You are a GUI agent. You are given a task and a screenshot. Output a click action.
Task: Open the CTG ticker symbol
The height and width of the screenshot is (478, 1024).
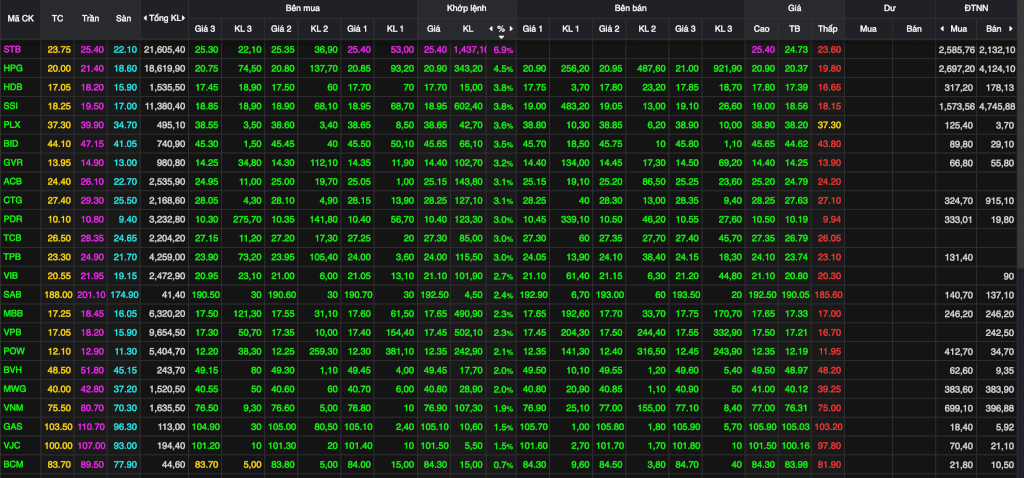[x=12, y=200]
